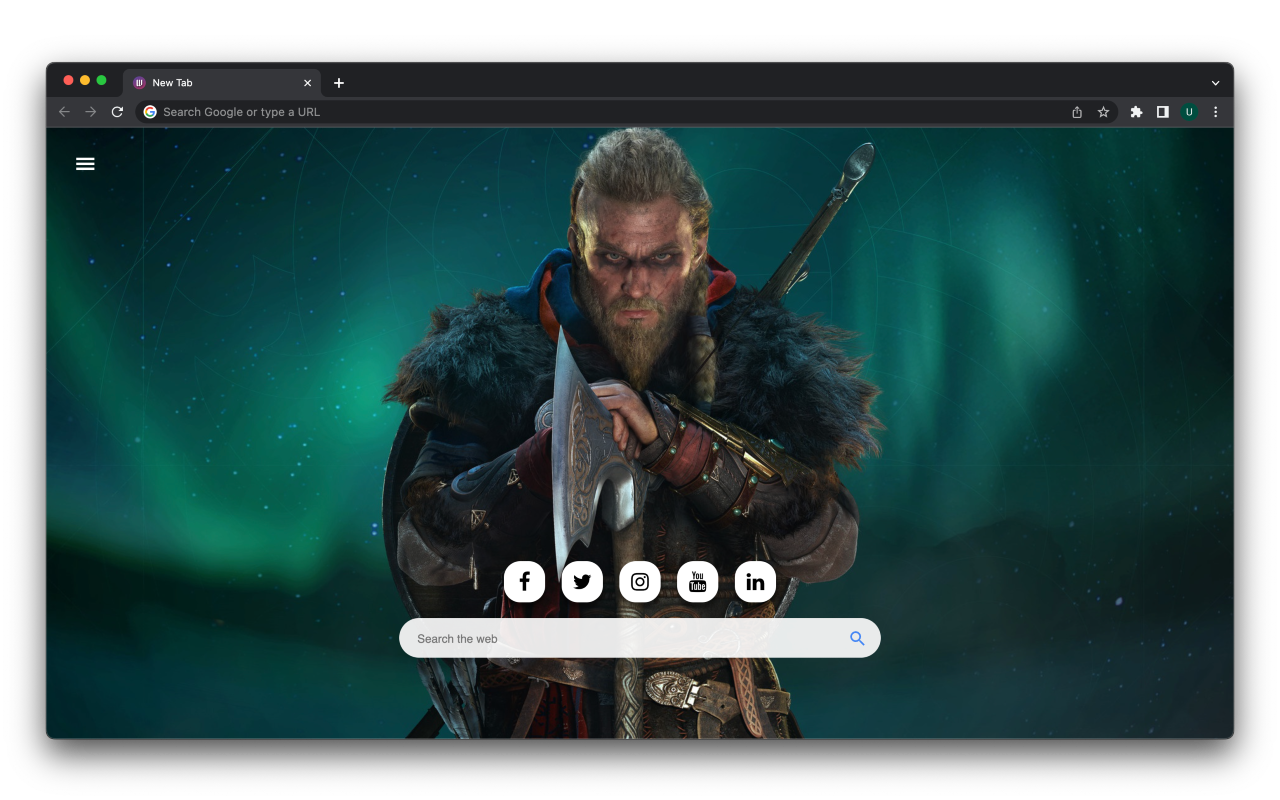
Task: Click the Google logo in address bar
Action: (x=150, y=112)
